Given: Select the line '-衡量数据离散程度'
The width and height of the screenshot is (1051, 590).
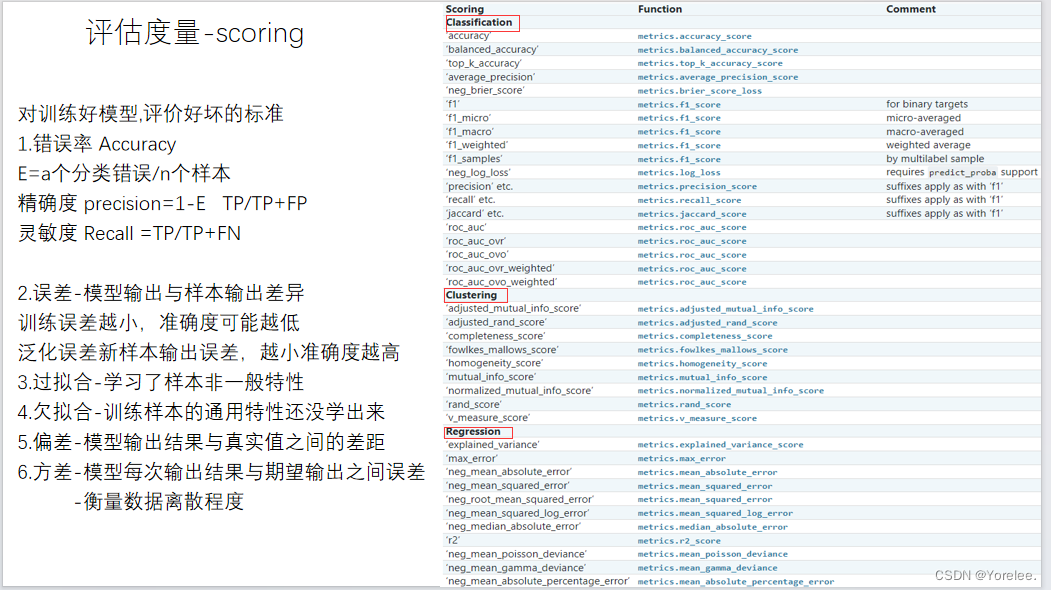Looking at the screenshot, I should click(x=159, y=502).
